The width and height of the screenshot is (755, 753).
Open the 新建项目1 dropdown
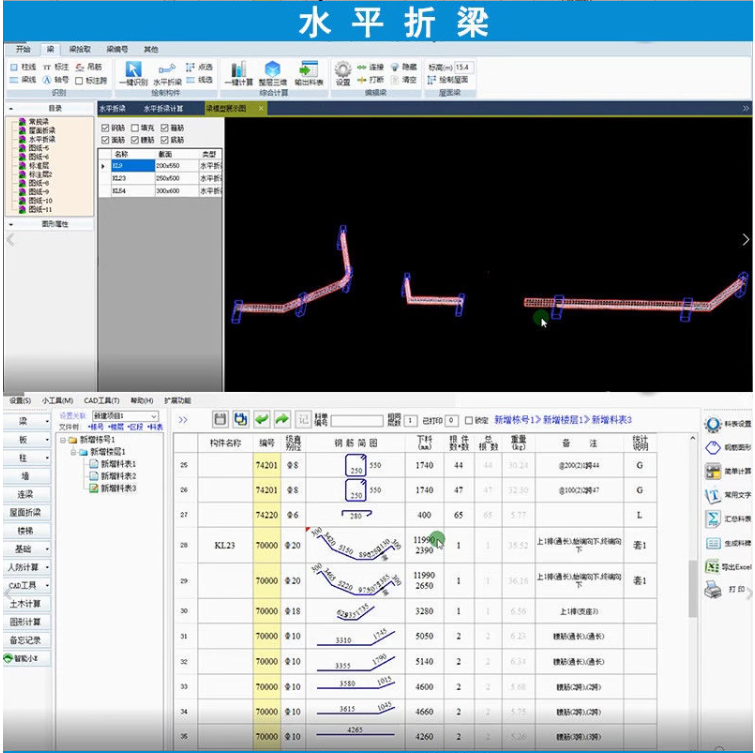coord(154,415)
